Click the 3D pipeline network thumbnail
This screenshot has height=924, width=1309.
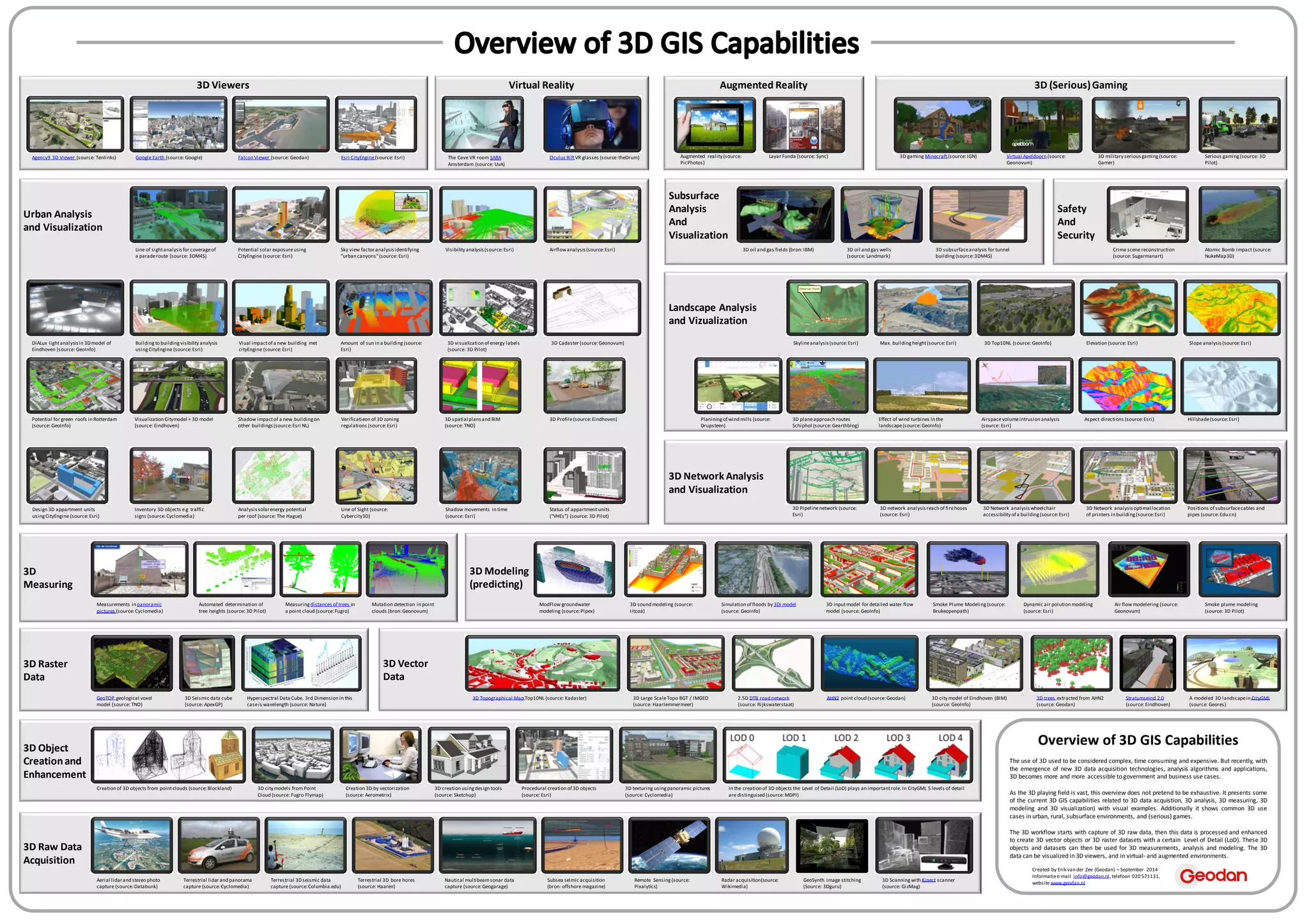827,475
